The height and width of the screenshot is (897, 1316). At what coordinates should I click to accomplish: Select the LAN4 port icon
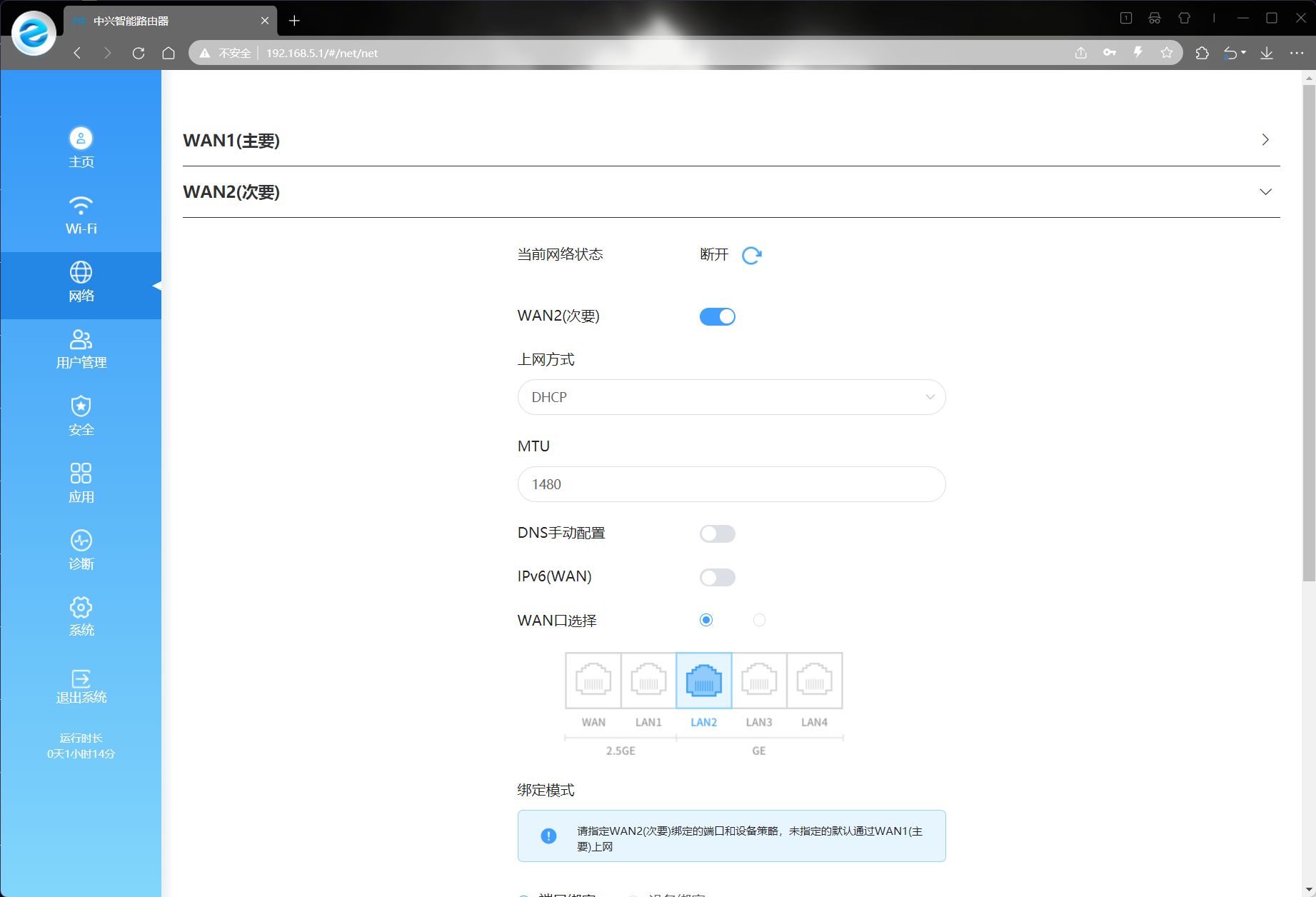point(815,681)
